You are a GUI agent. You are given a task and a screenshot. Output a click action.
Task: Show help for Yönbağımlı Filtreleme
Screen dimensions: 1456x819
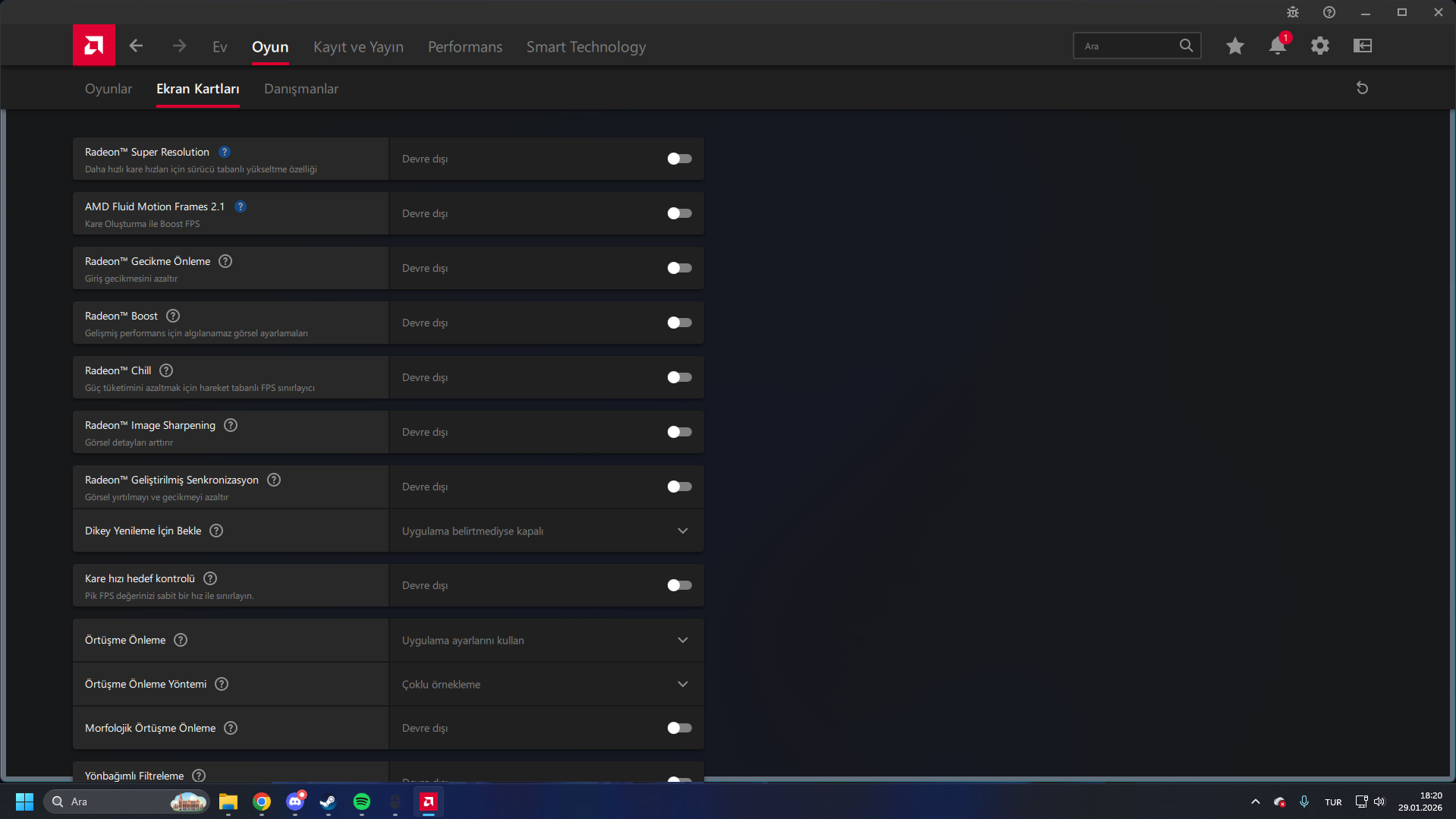(199, 776)
